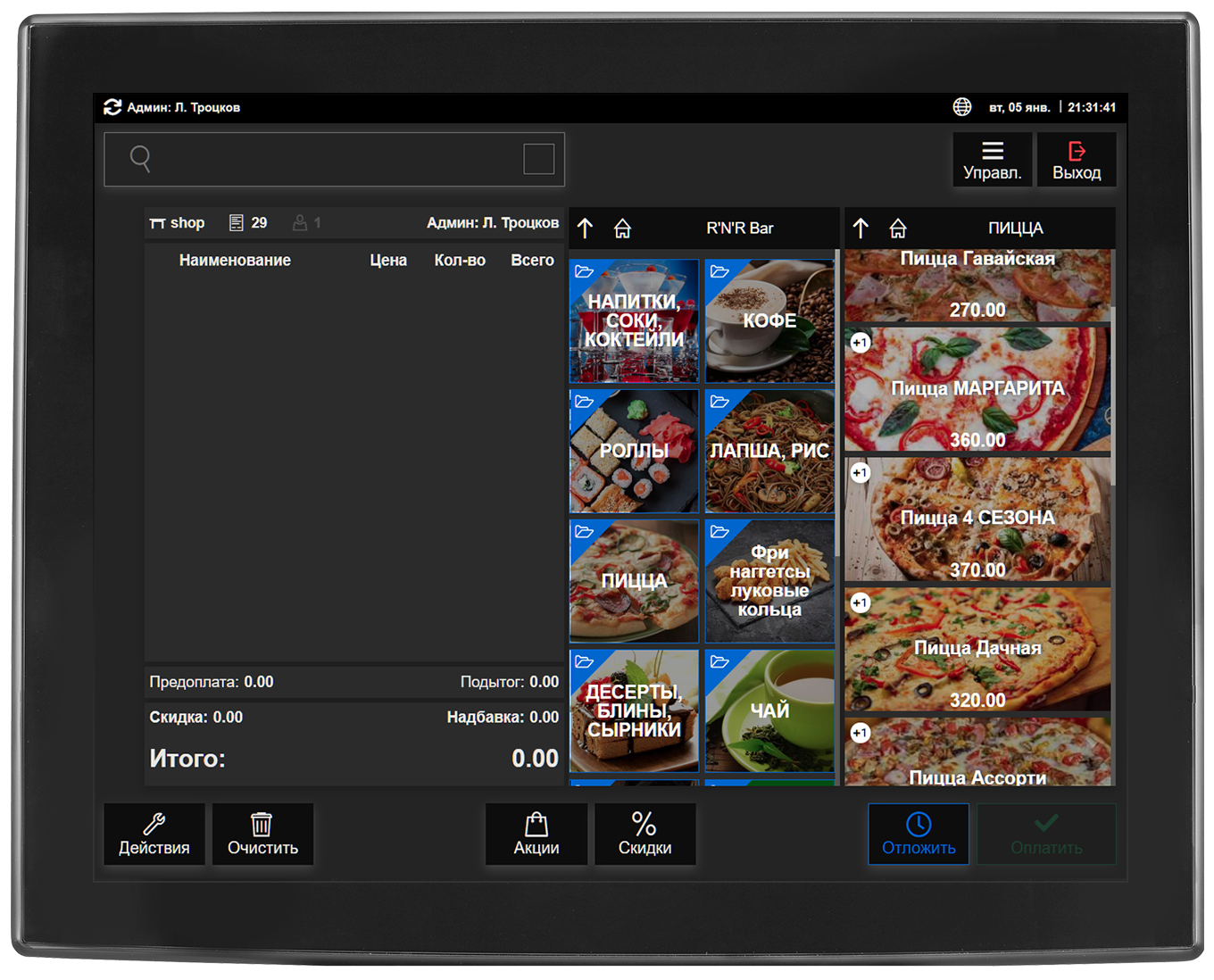This screenshot has height=980, width=1214.
Task: Click folder icon on ЧАЙ tile
Action: coord(719,661)
